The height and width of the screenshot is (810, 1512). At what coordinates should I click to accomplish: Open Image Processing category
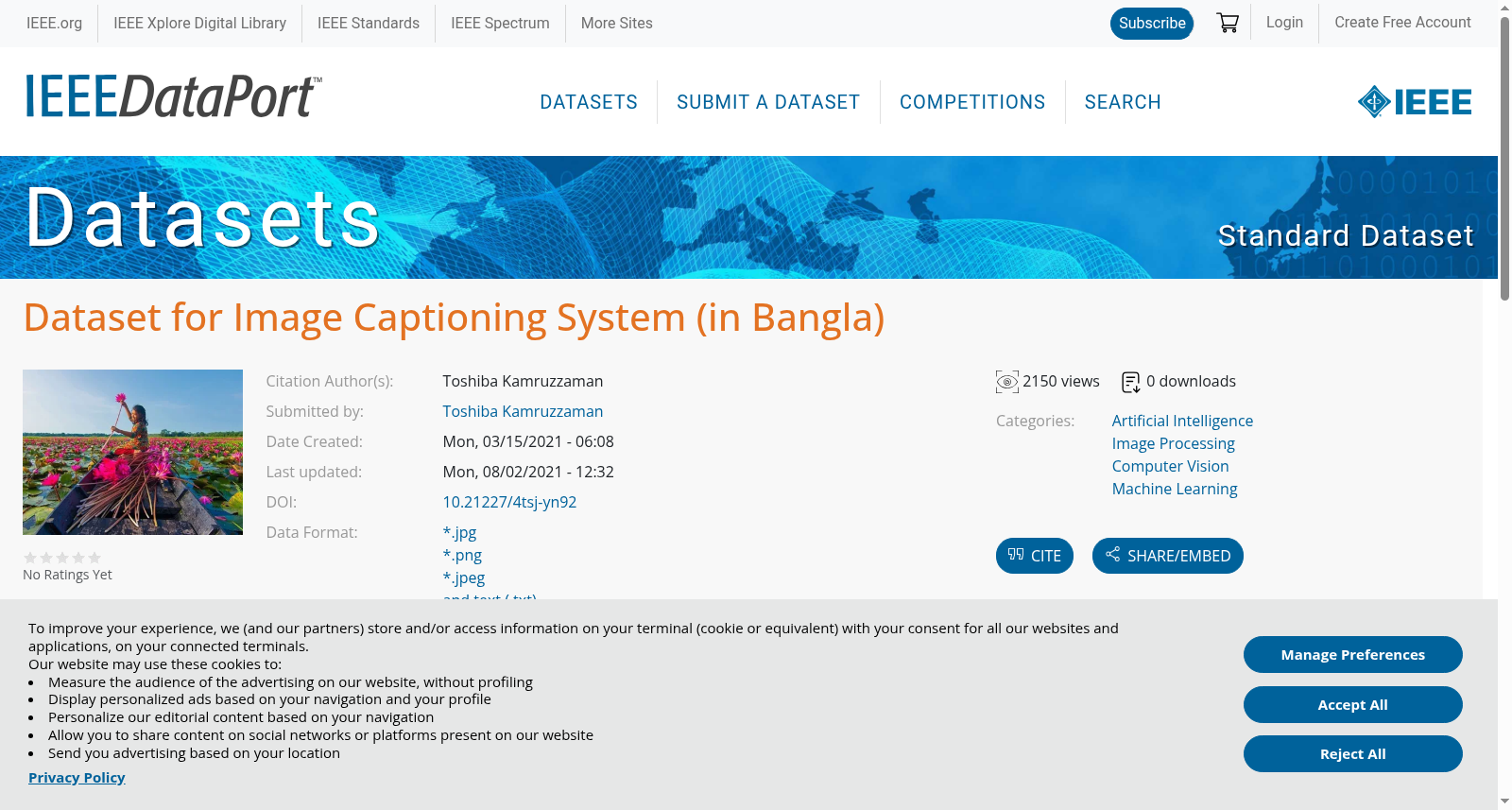click(1173, 444)
